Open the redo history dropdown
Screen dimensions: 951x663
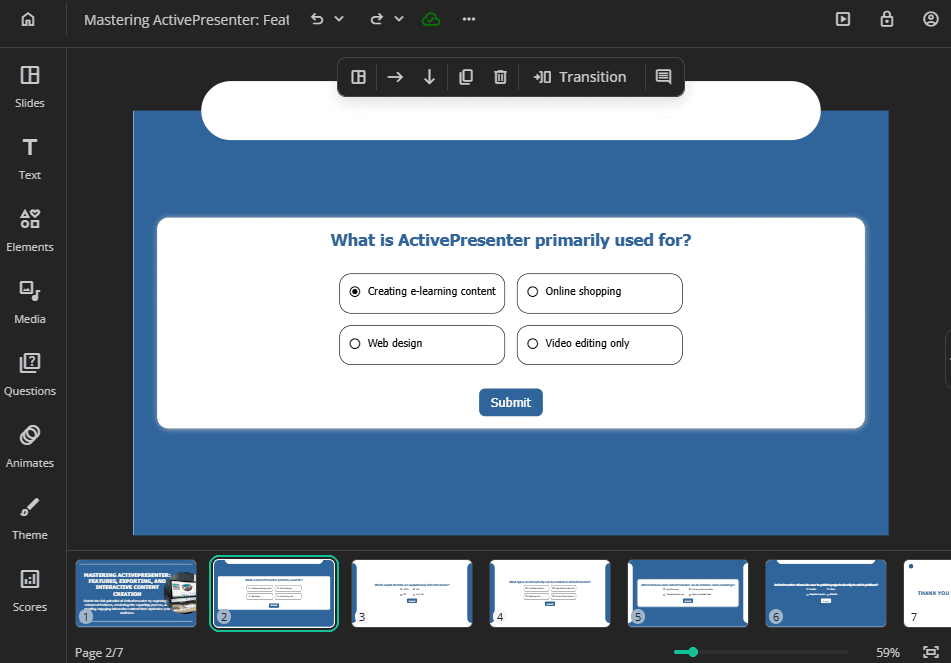pyautogui.click(x=398, y=19)
